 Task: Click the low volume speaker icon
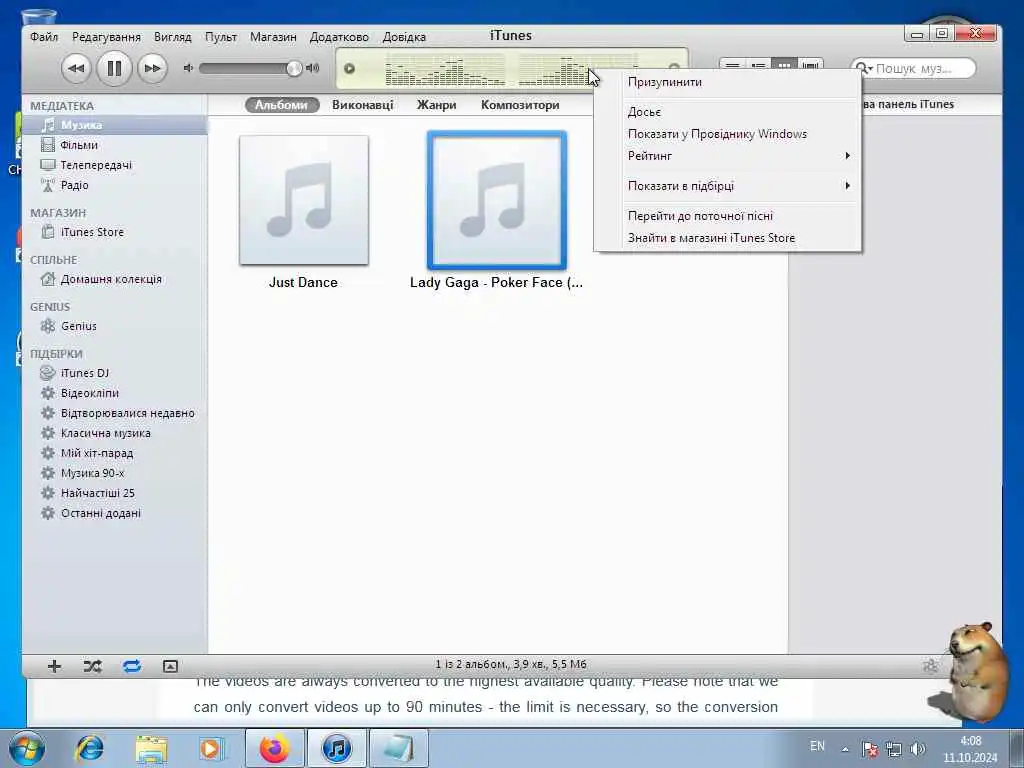click(188, 68)
